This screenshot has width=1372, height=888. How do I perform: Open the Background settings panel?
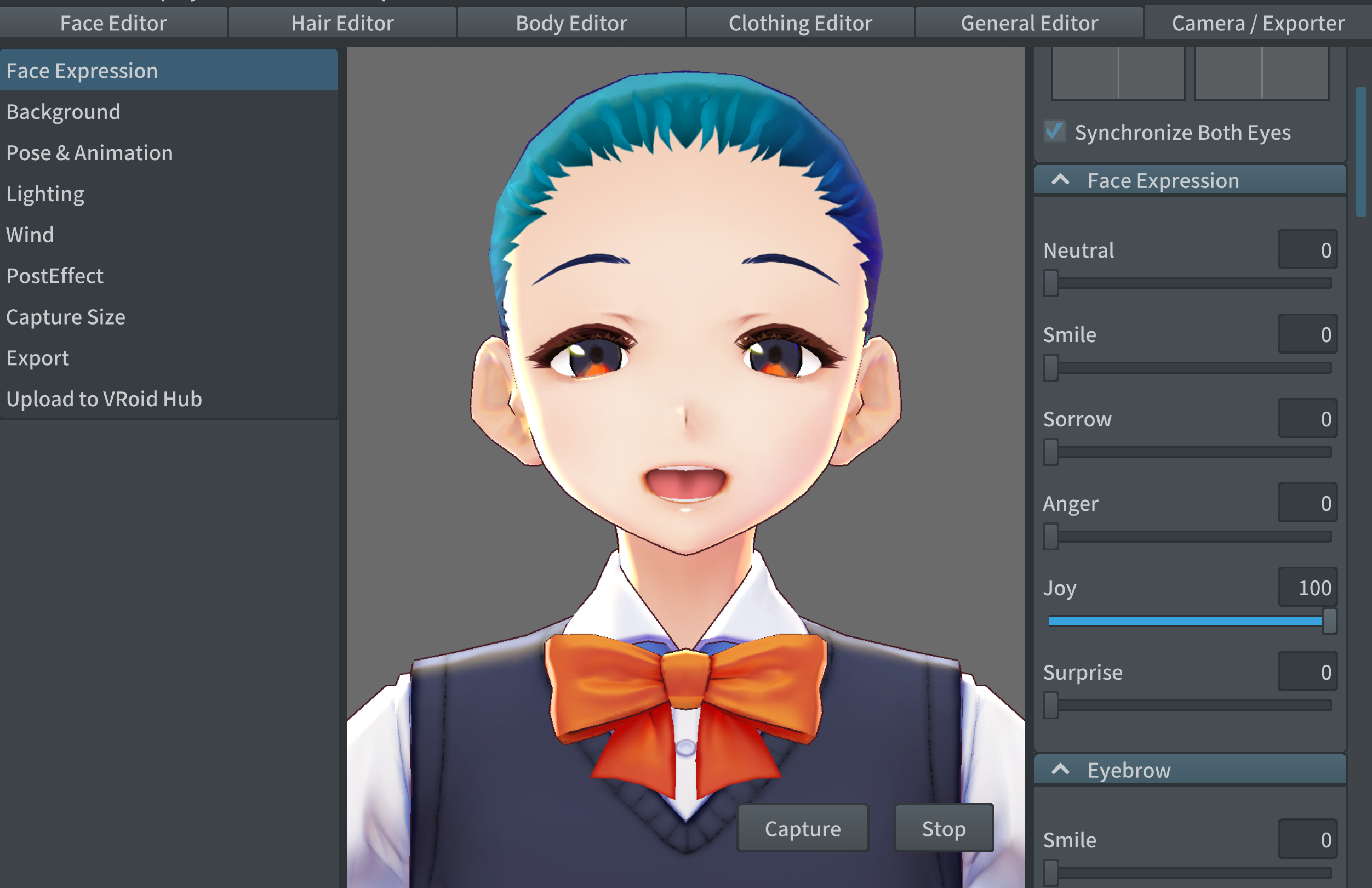[64, 111]
